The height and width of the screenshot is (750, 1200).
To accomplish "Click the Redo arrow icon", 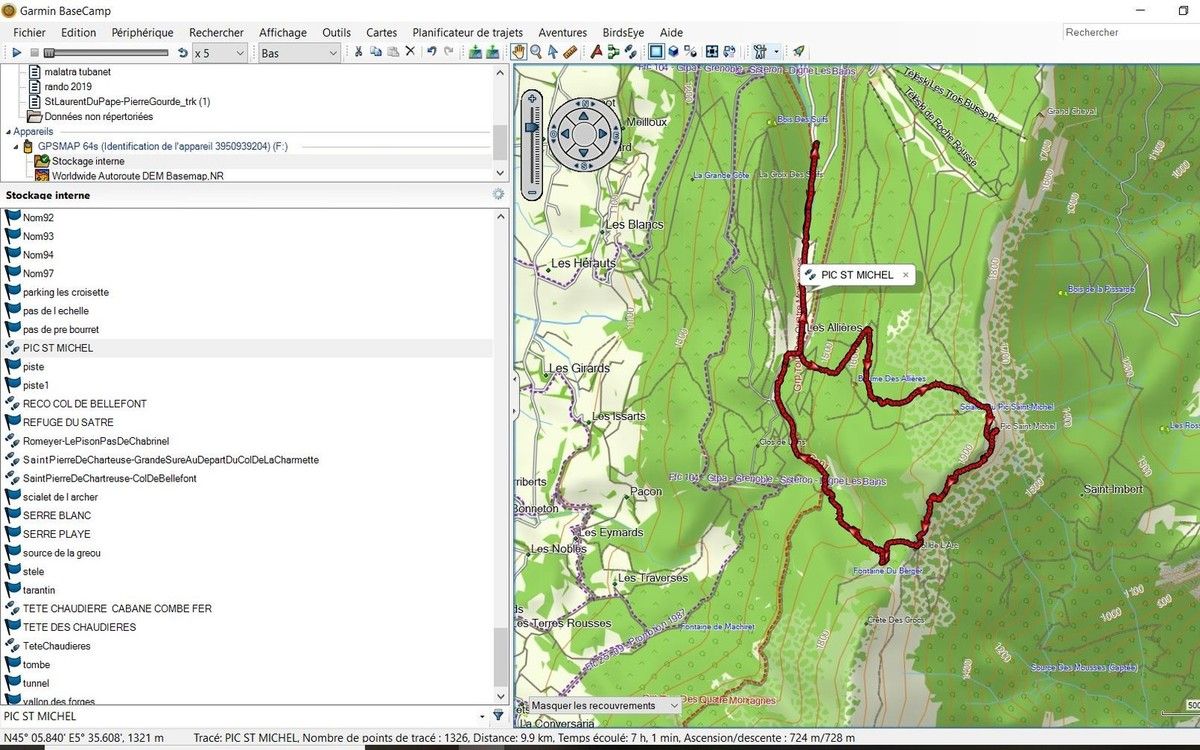I will [448, 52].
